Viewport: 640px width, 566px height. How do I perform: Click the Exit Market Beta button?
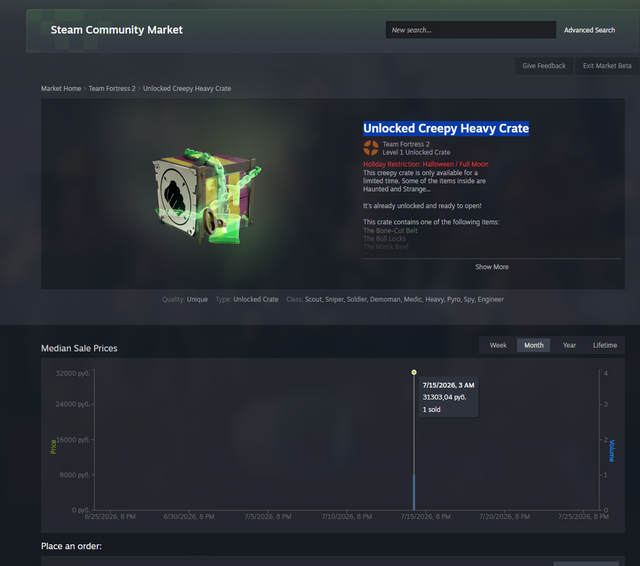(x=607, y=66)
